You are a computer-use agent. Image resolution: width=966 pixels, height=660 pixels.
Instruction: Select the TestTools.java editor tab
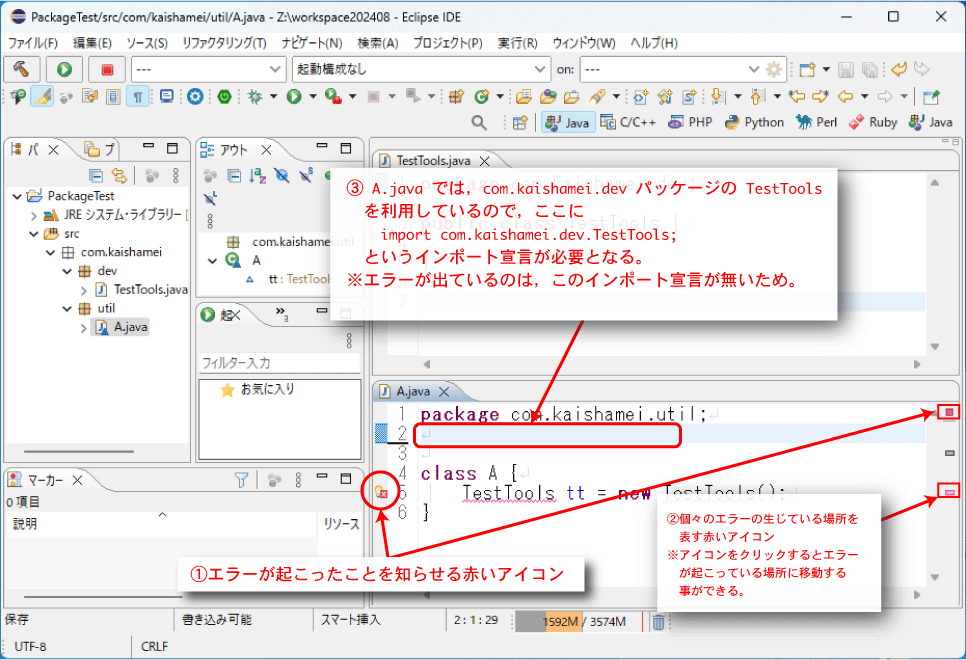433,161
